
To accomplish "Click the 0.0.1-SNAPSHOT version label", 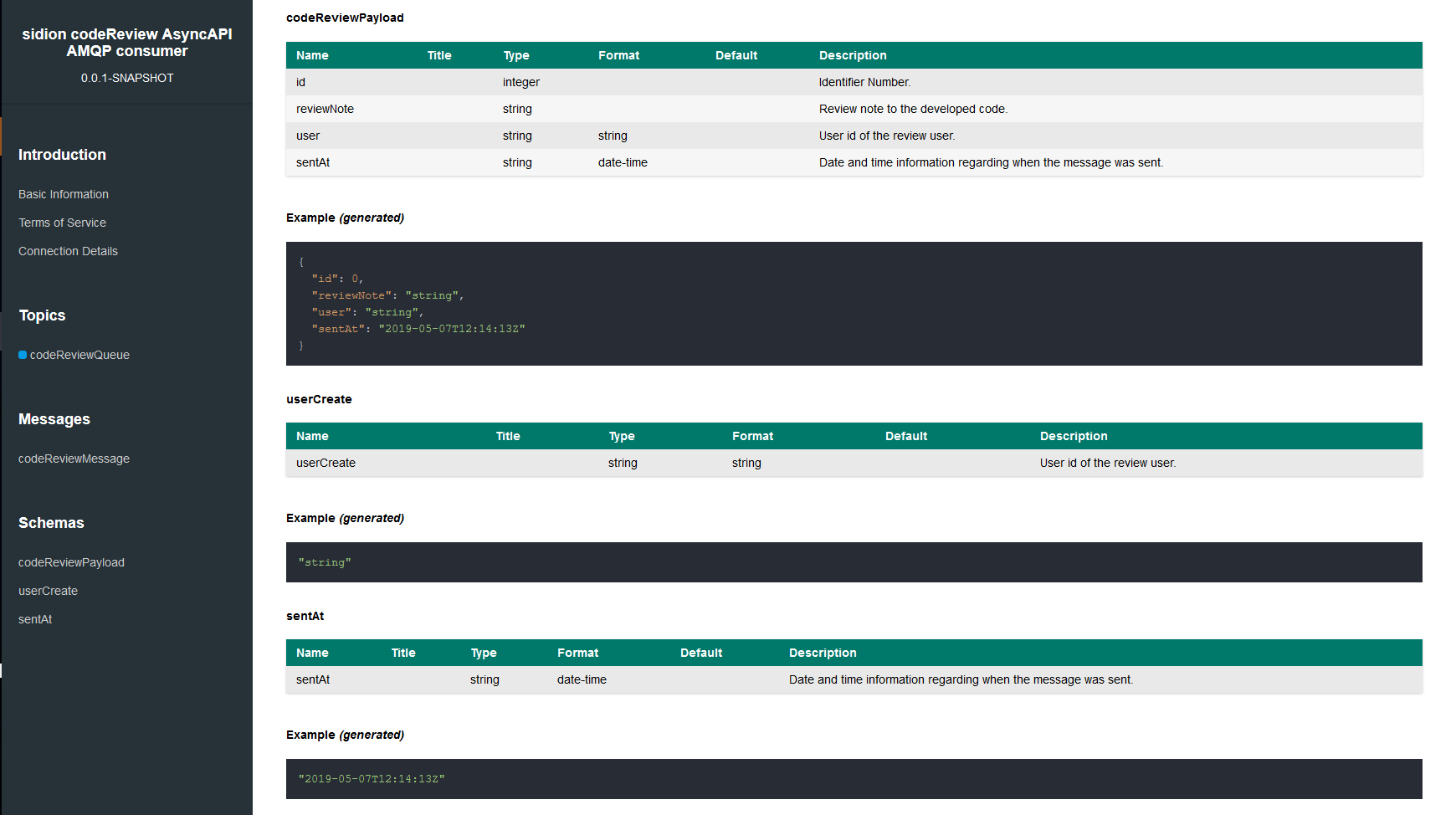I will coord(127,78).
